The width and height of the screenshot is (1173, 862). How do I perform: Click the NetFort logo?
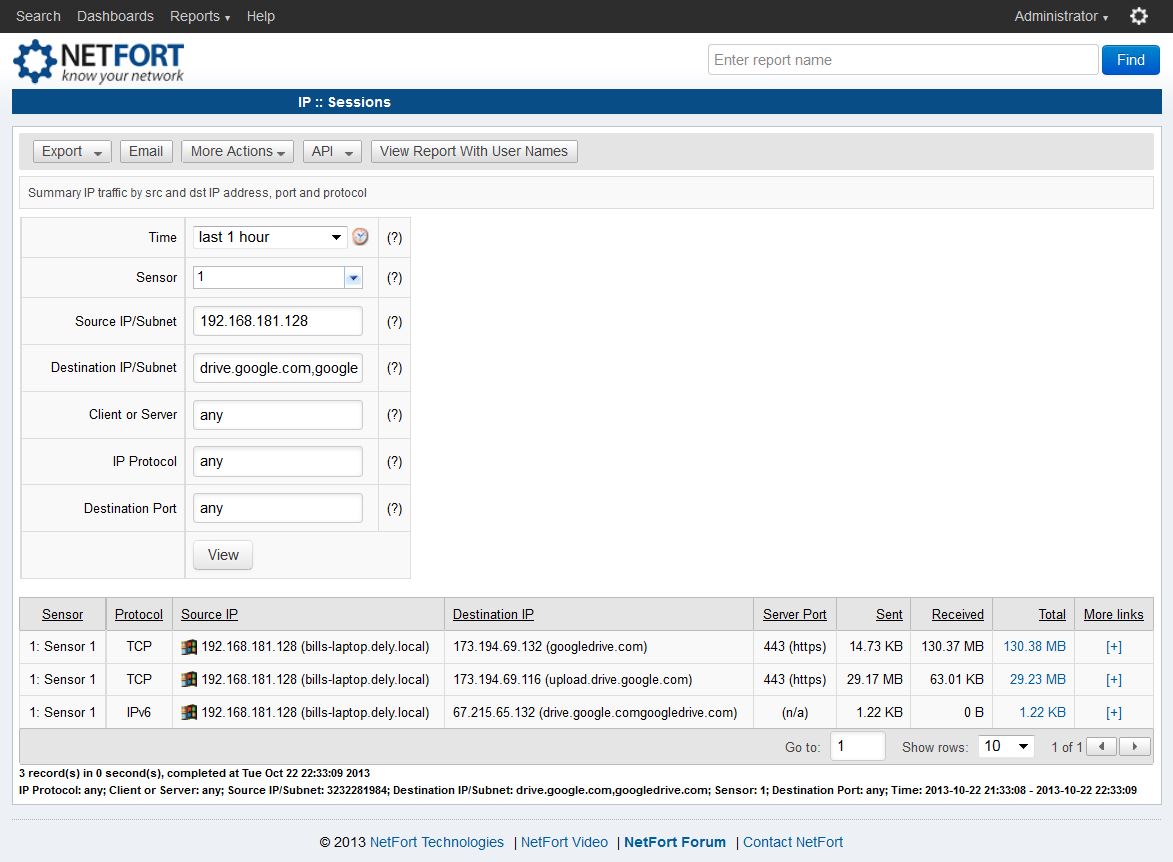98,61
